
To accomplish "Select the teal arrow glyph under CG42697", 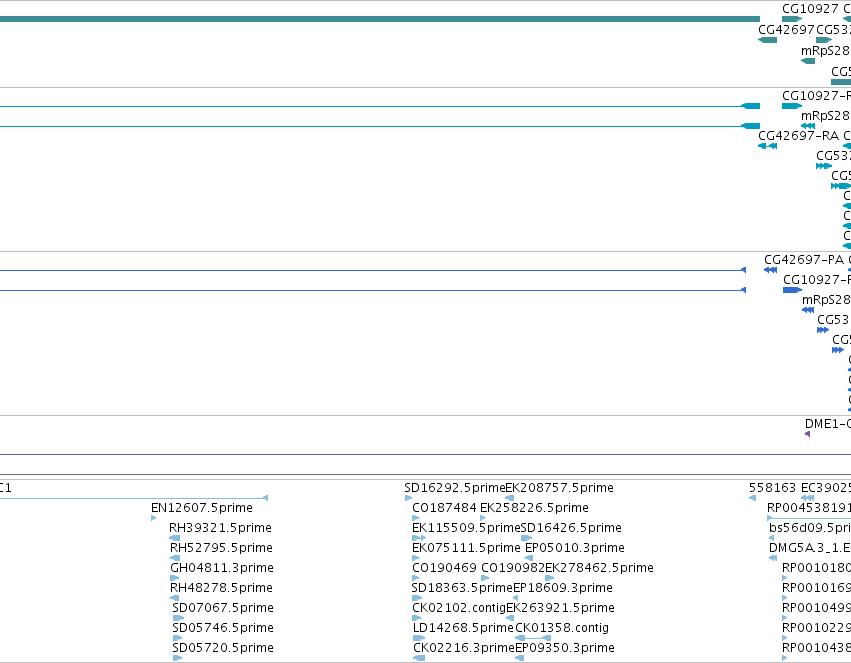I will (767, 40).
